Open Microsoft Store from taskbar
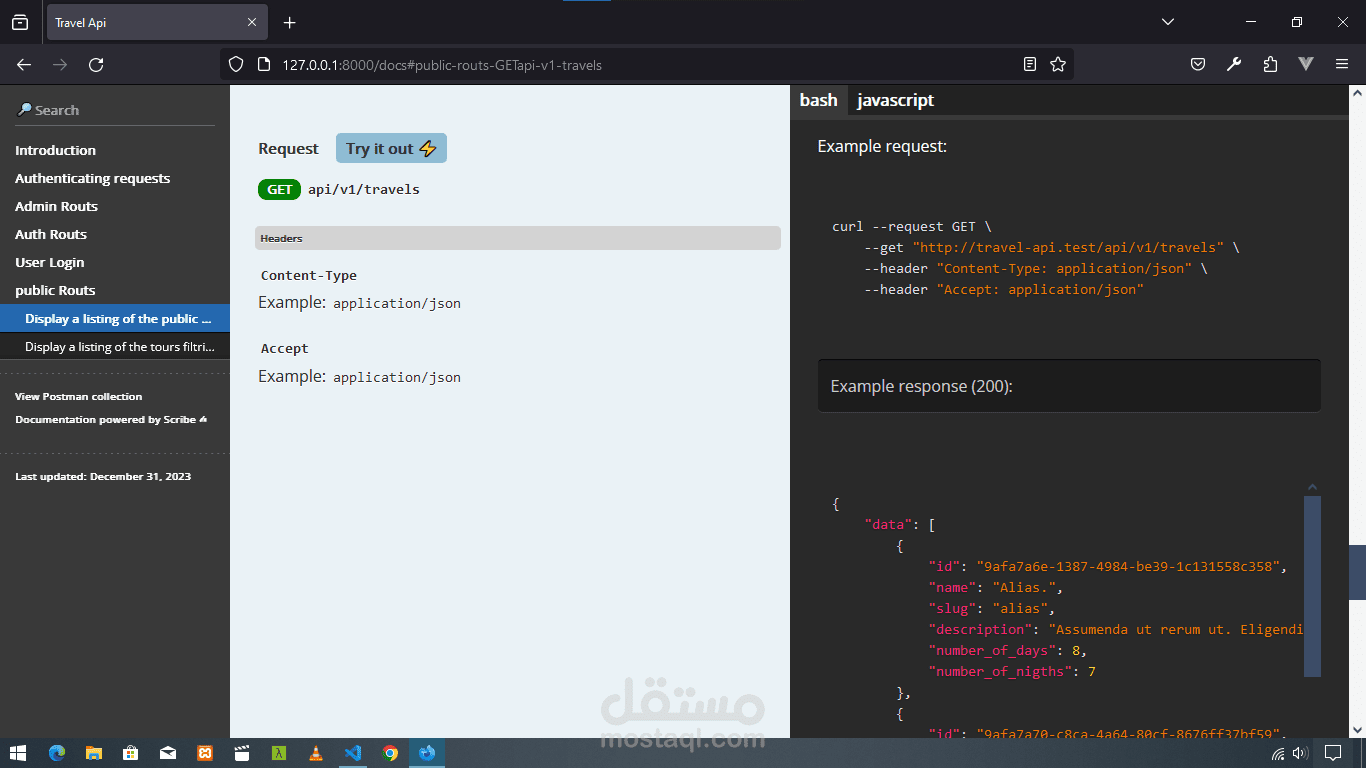This screenshot has width=1366, height=768. click(130, 753)
